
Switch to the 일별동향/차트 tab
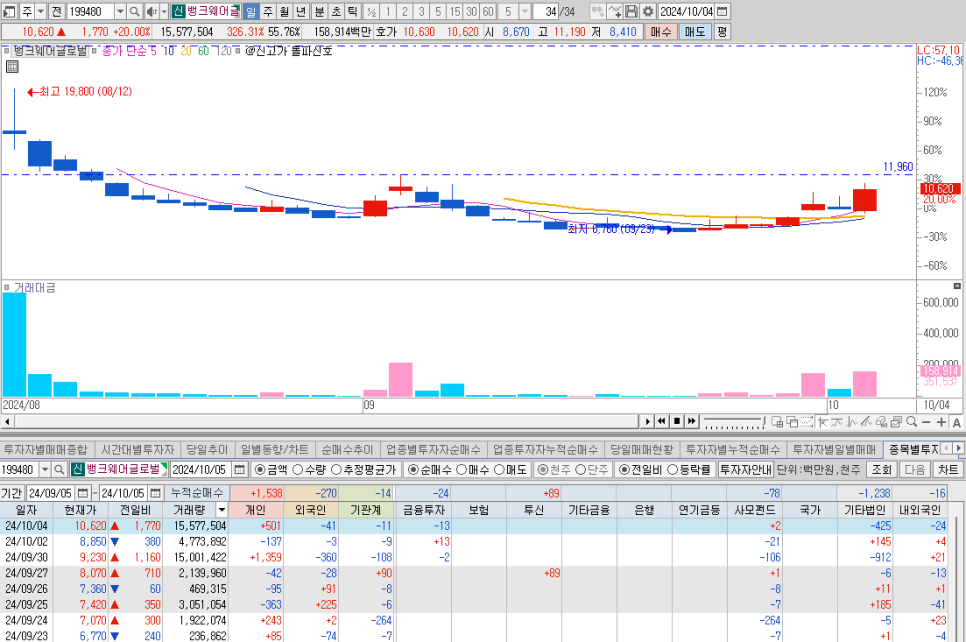(274, 450)
